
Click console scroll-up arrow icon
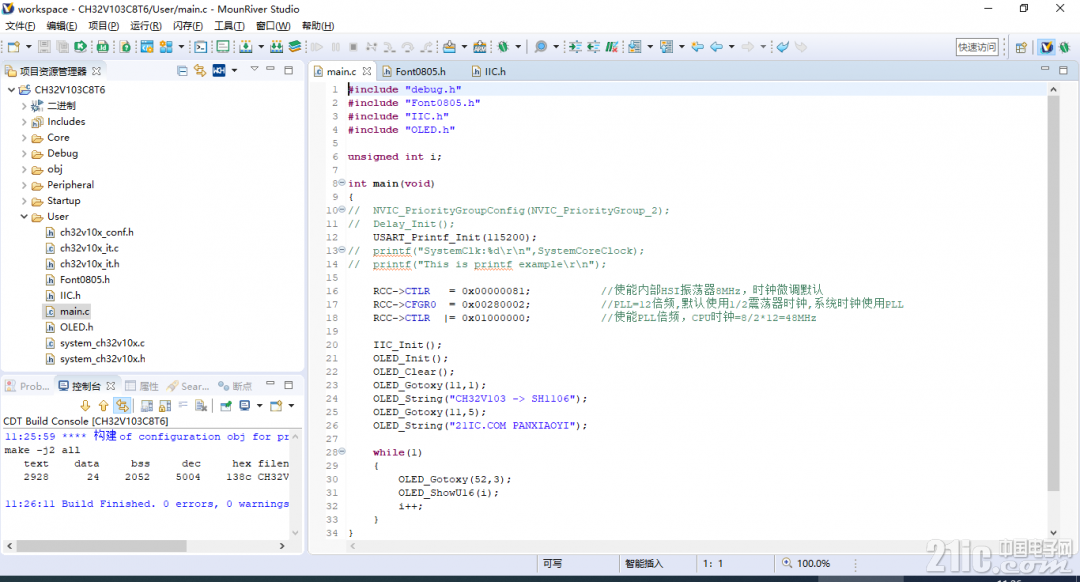[103, 406]
